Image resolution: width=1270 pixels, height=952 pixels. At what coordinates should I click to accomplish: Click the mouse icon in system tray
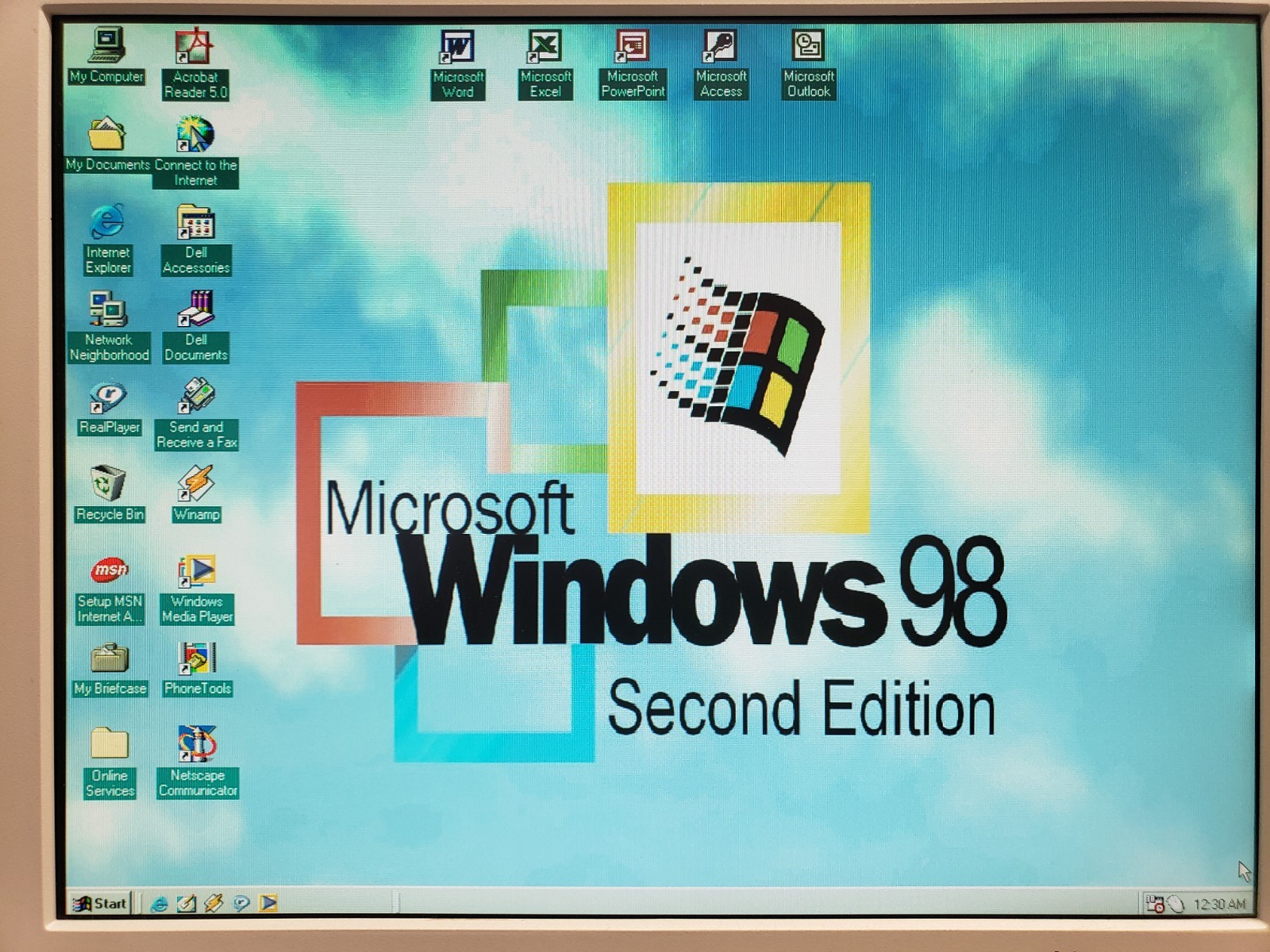click(x=1176, y=904)
